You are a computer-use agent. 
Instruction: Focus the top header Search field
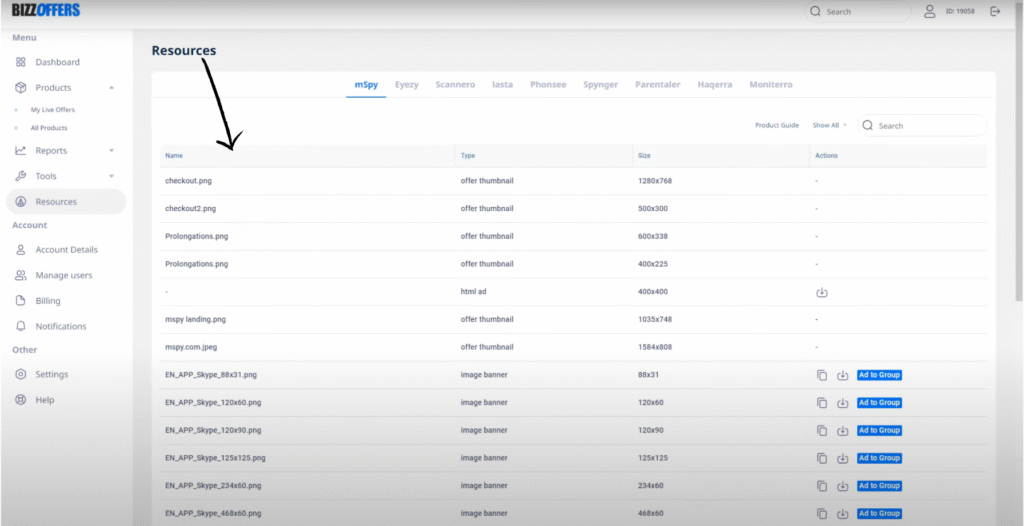tap(858, 11)
